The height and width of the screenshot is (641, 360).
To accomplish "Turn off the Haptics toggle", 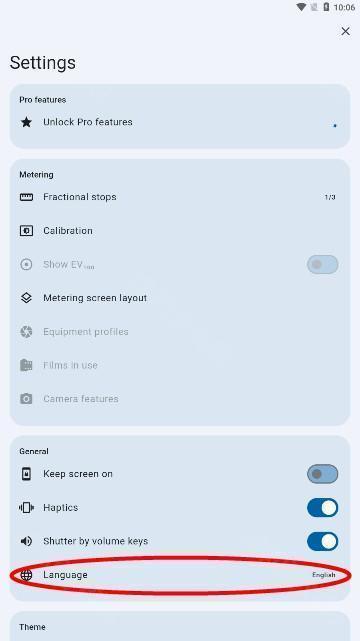I will [x=322, y=508].
